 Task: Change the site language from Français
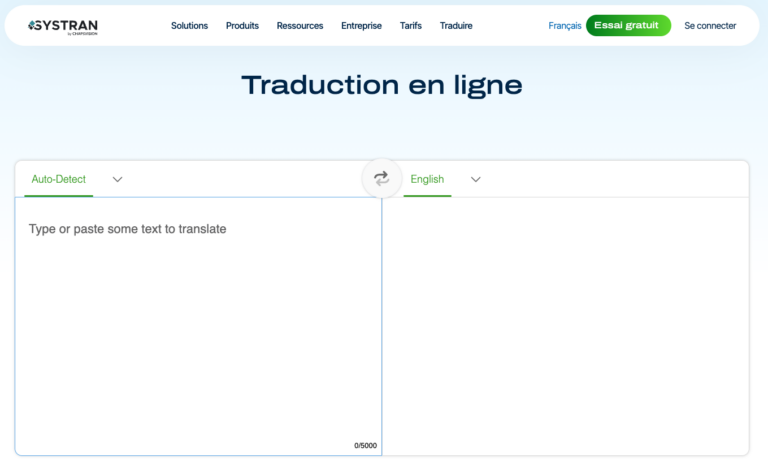[564, 26]
